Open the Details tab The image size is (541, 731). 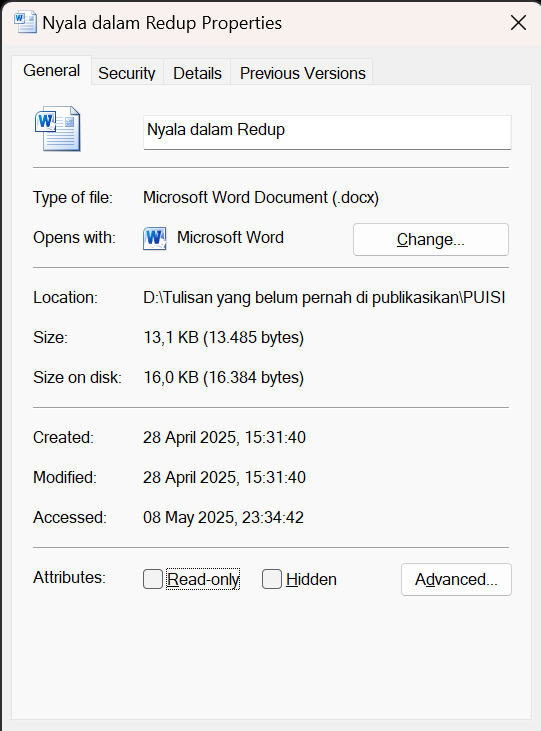point(197,73)
